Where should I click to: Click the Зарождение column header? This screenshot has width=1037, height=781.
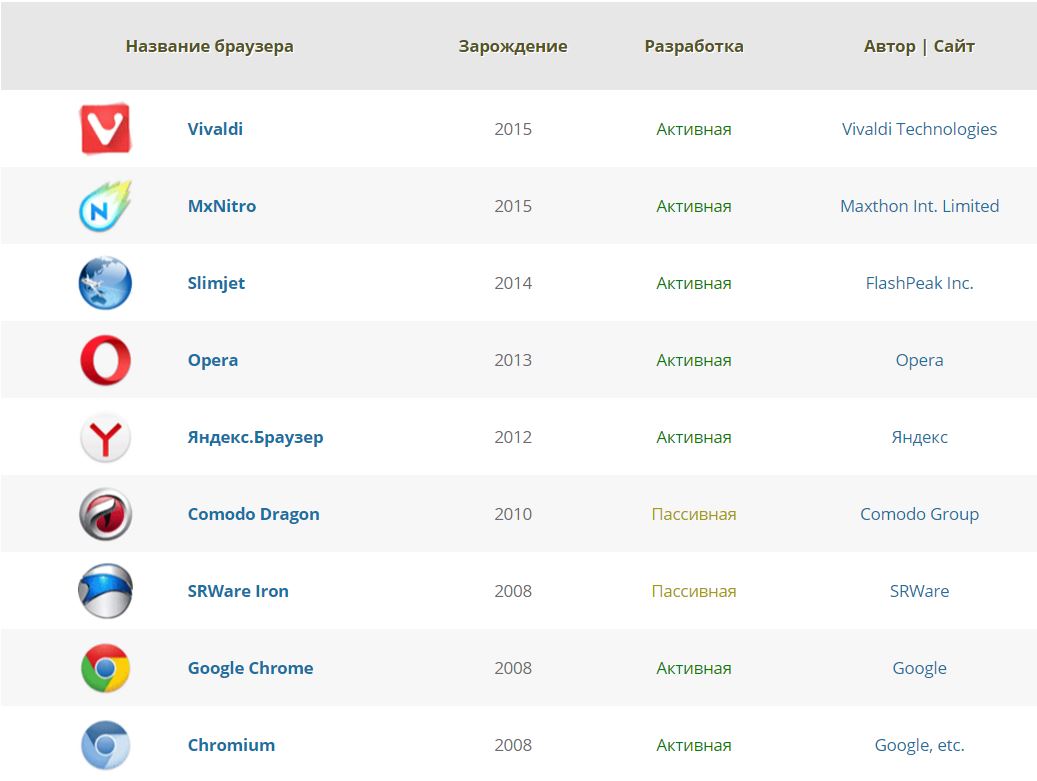pos(513,46)
